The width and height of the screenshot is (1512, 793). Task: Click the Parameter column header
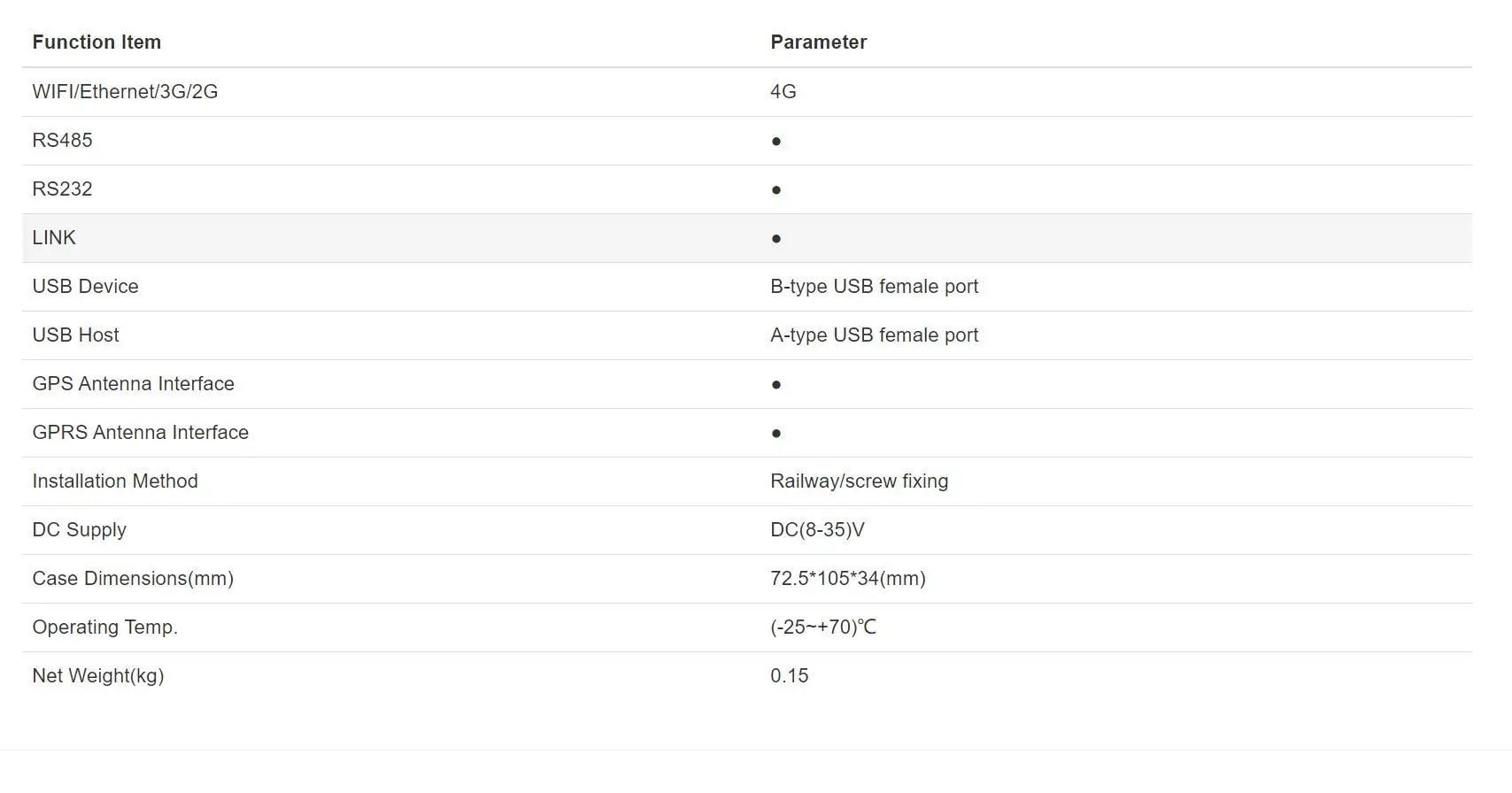coord(818,42)
